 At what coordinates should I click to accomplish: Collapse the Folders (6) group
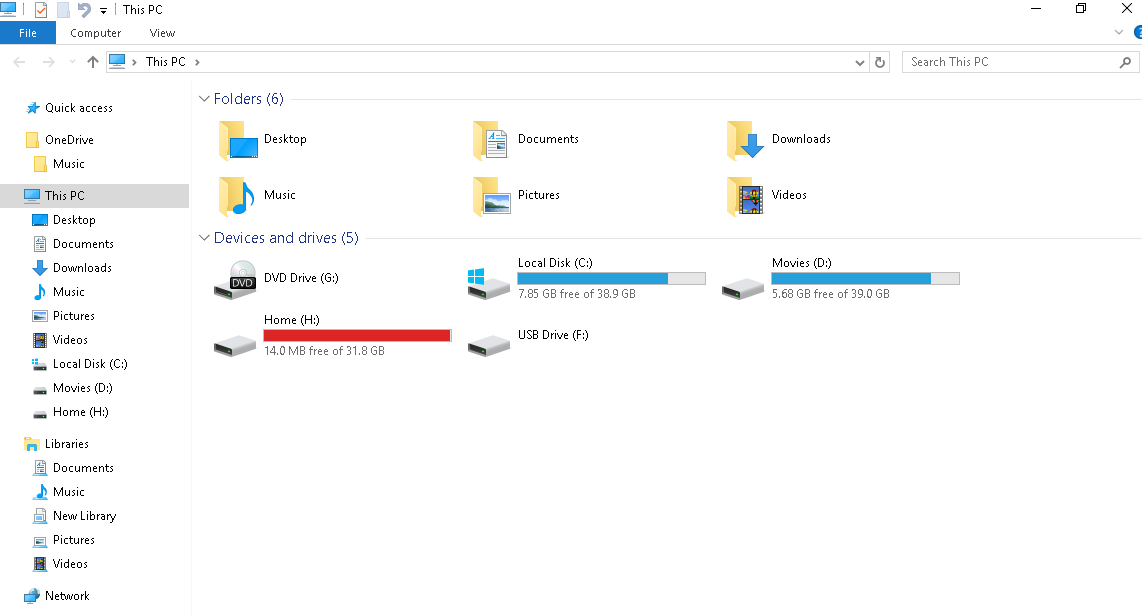point(204,99)
